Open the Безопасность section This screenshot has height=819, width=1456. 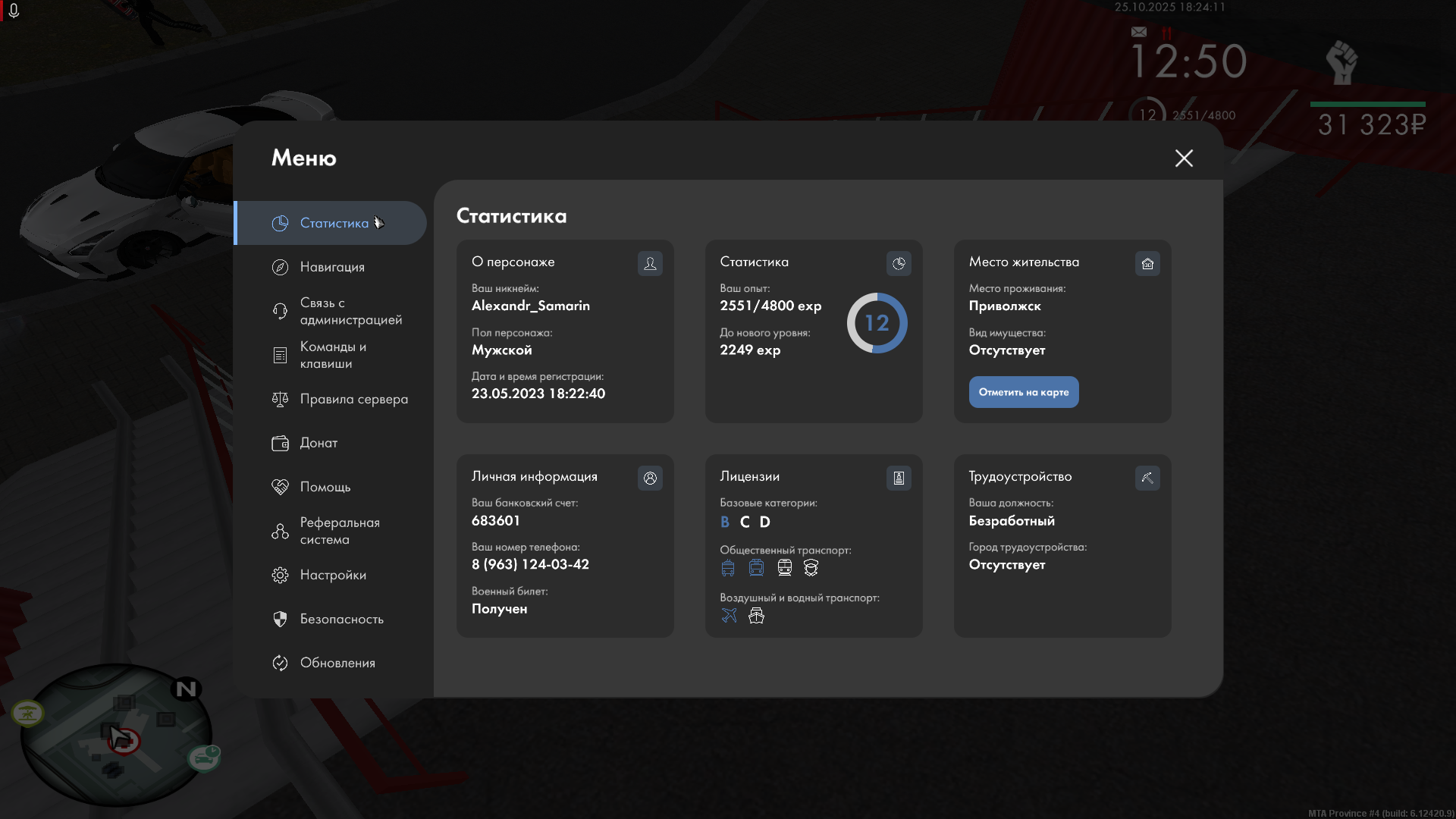[x=341, y=619]
